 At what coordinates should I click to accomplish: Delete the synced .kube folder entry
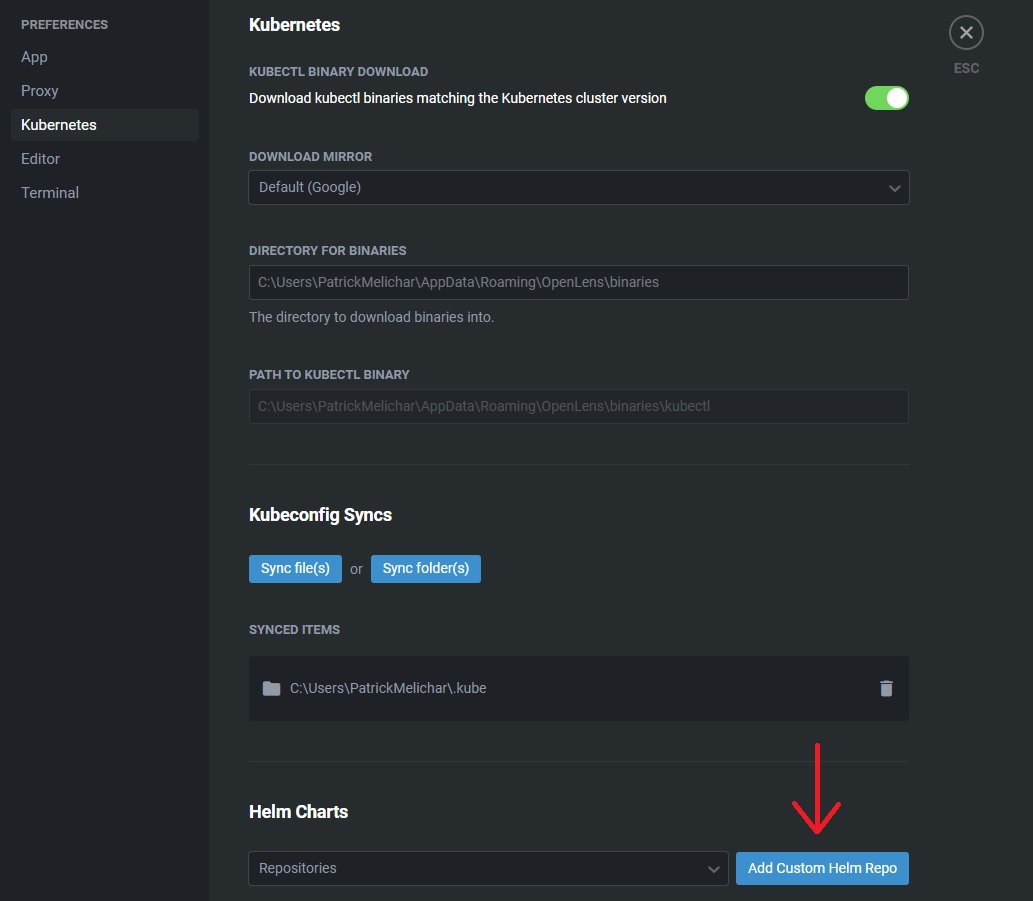point(886,688)
